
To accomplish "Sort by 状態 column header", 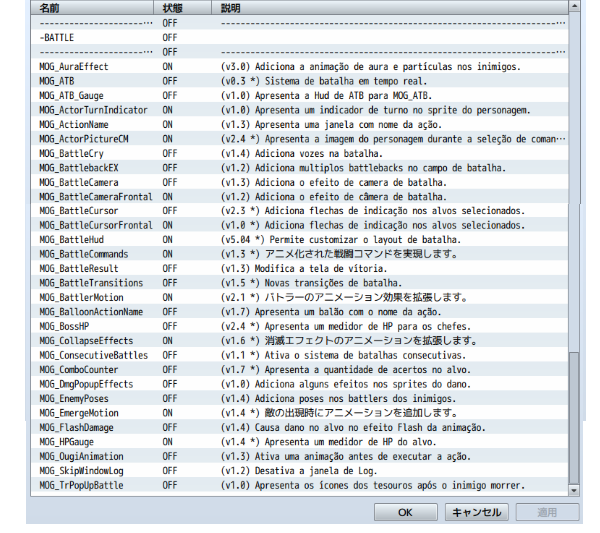I will pyautogui.click(x=183, y=8).
